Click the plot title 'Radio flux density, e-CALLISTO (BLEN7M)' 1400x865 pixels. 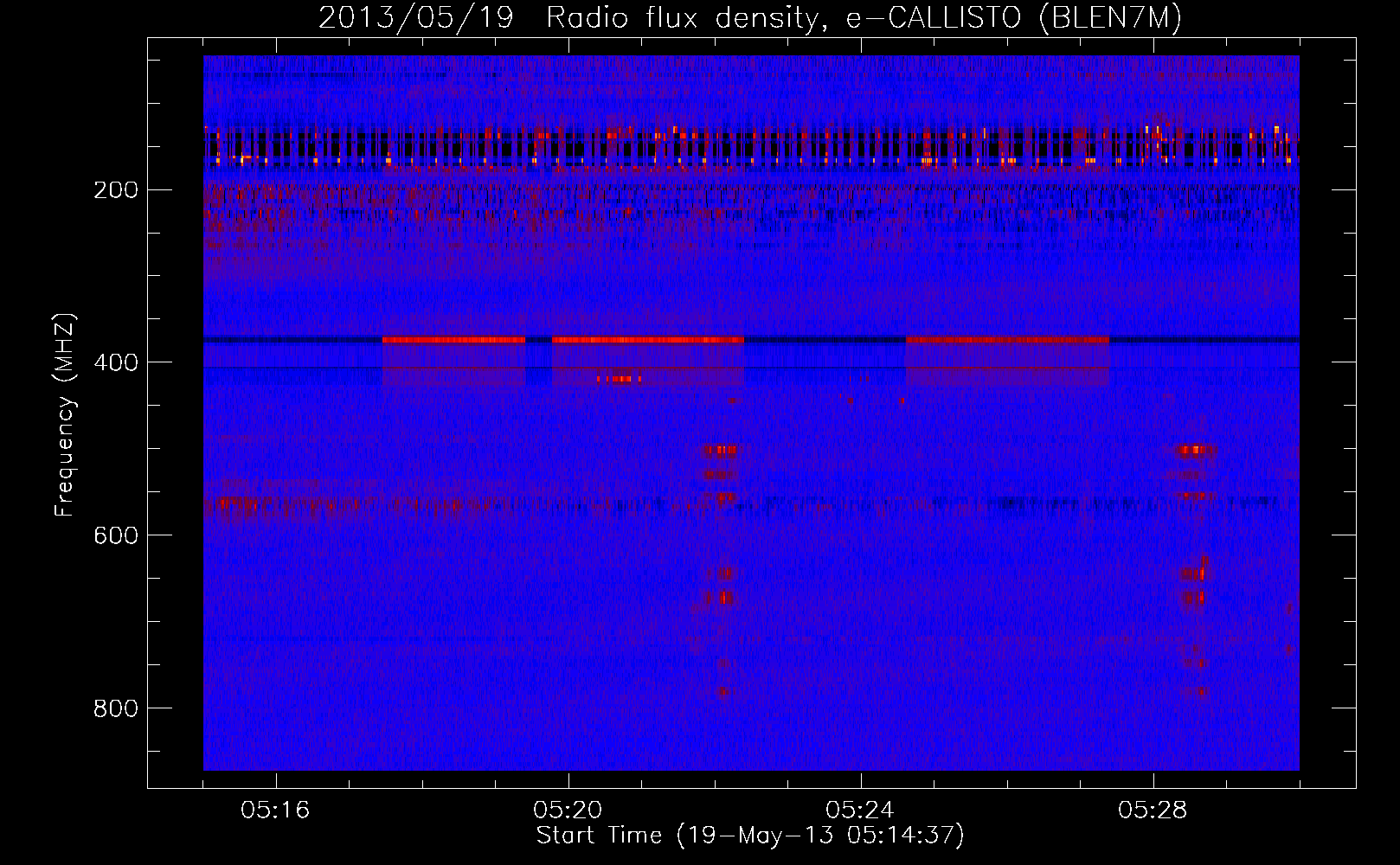pyautogui.click(x=864, y=18)
